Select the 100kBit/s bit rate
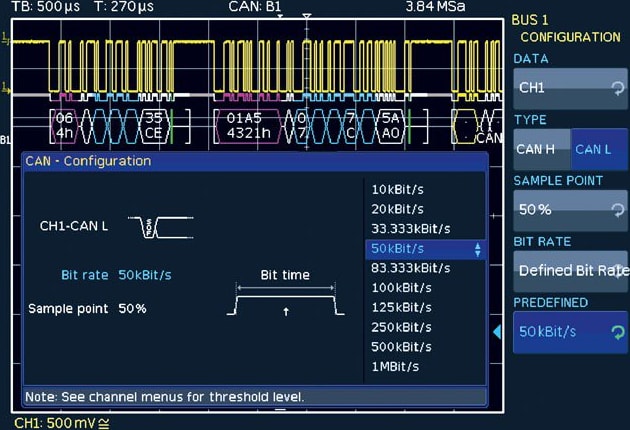 [401, 288]
